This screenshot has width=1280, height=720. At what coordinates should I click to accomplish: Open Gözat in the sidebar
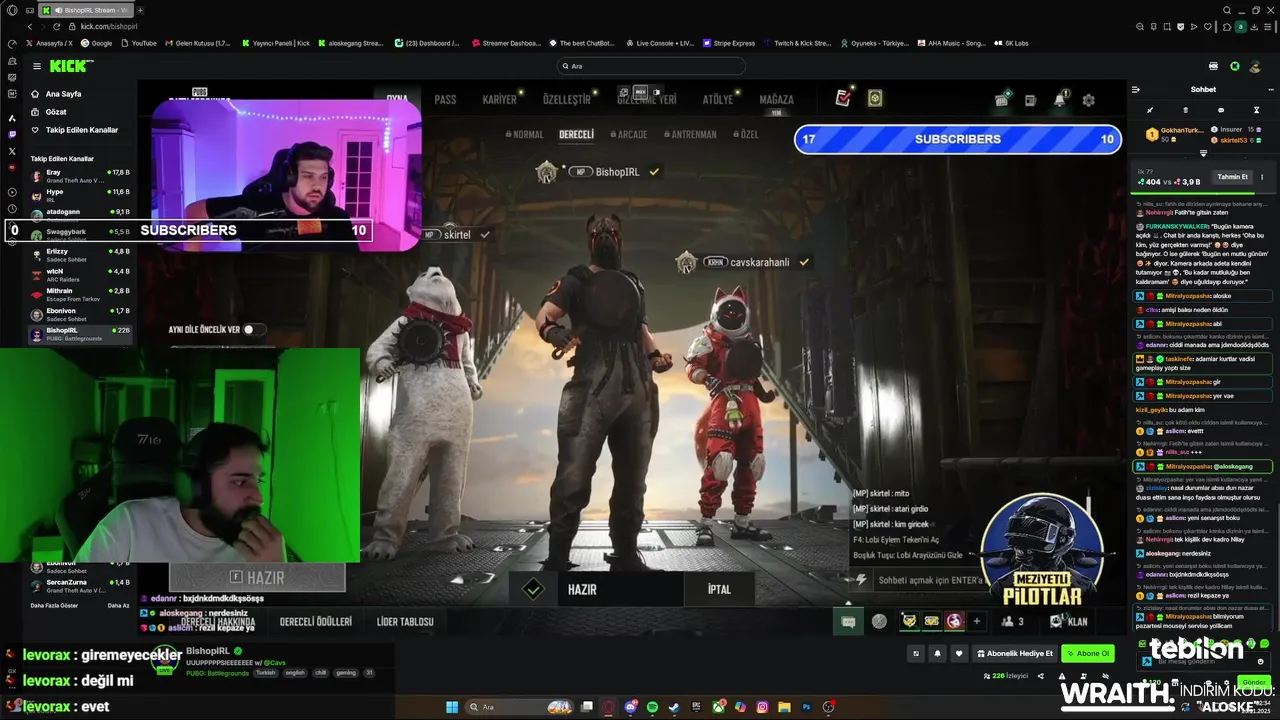click(56, 112)
